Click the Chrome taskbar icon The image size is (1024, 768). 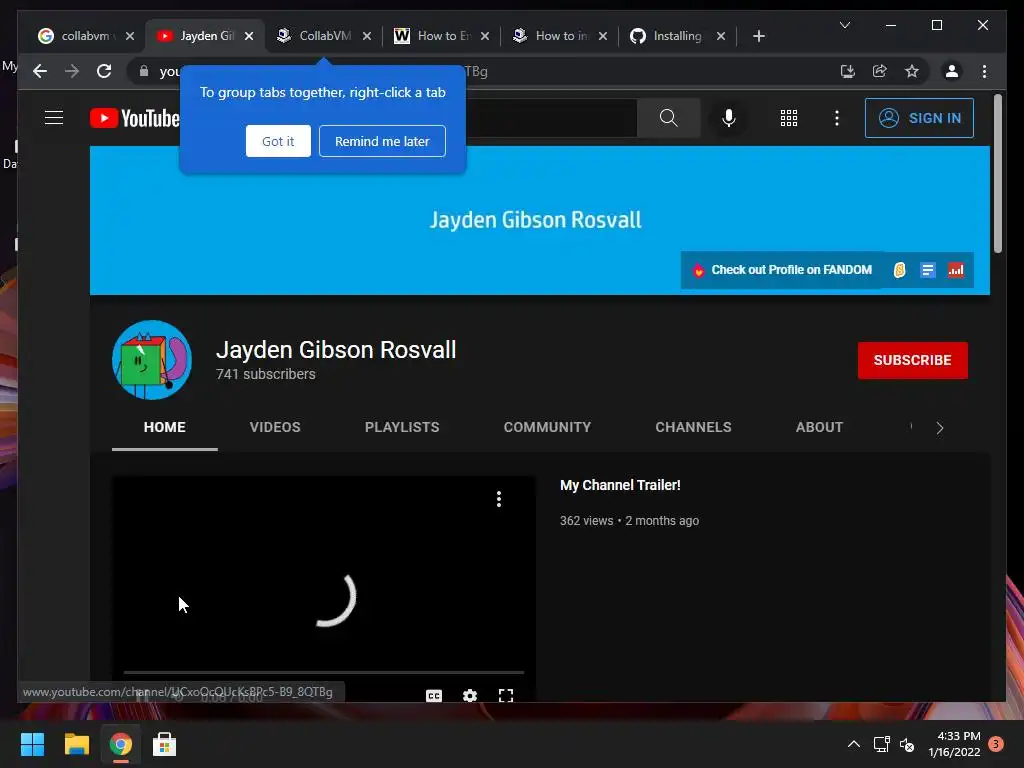coord(120,744)
